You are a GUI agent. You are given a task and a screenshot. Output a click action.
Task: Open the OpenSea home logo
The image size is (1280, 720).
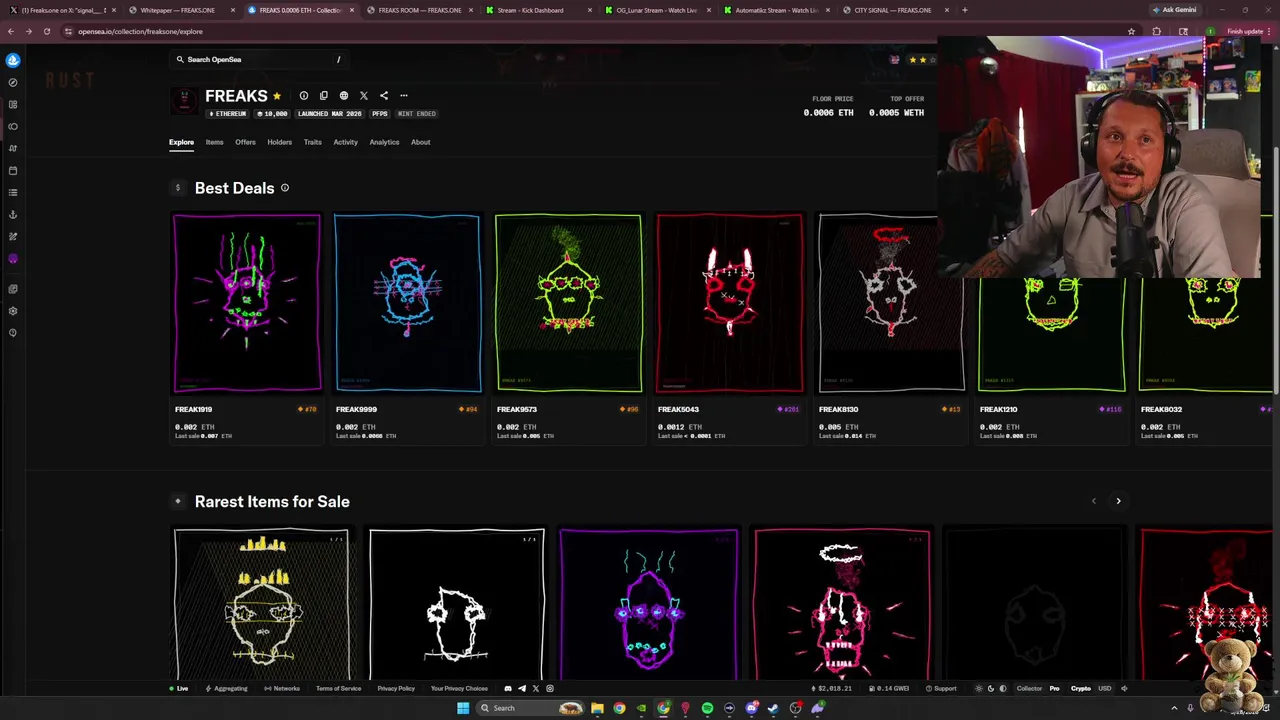[x=13, y=60]
